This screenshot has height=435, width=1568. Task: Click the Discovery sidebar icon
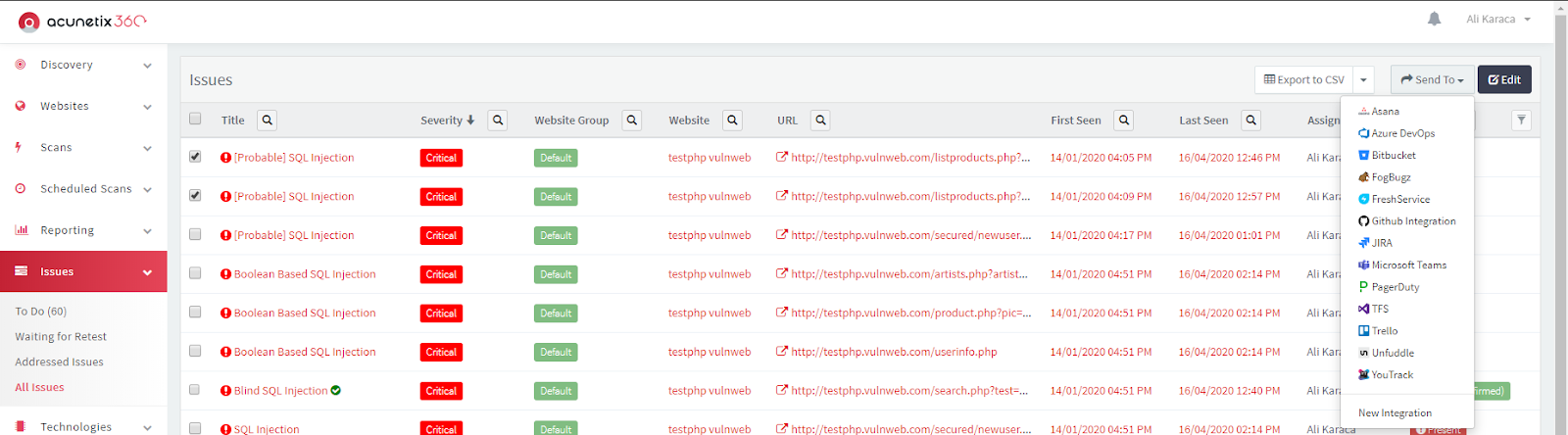[21, 65]
